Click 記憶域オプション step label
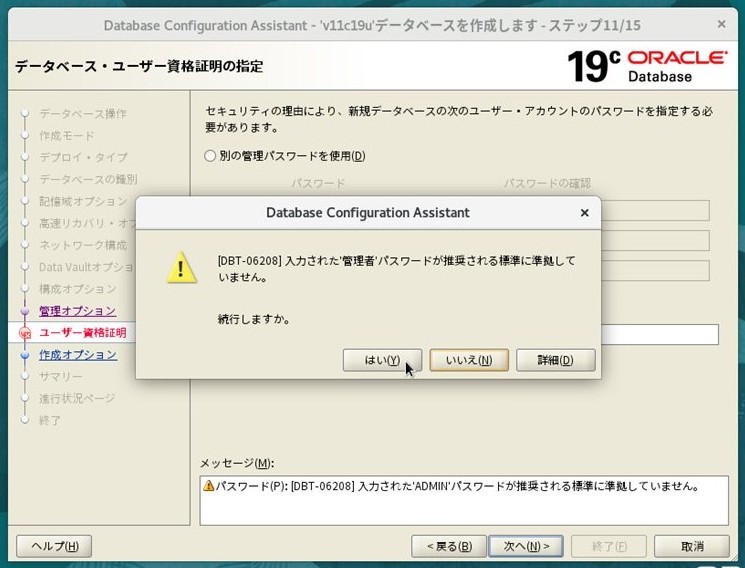The image size is (745, 568). pos(83,201)
